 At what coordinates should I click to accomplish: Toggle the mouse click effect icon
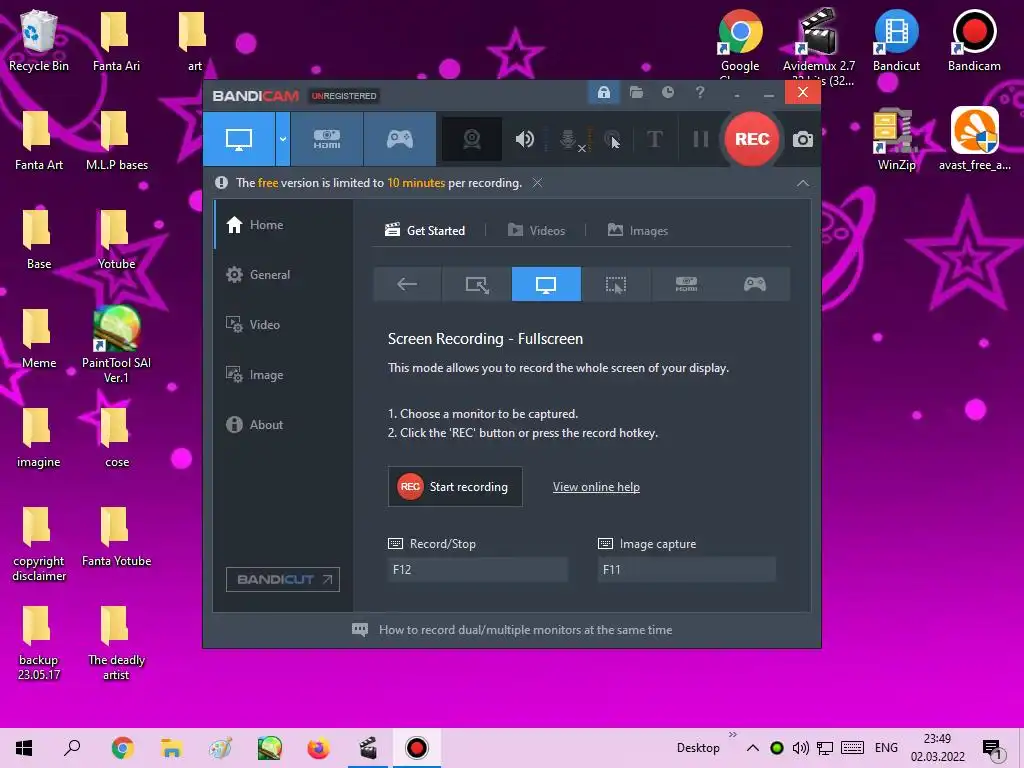click(612, 139)
